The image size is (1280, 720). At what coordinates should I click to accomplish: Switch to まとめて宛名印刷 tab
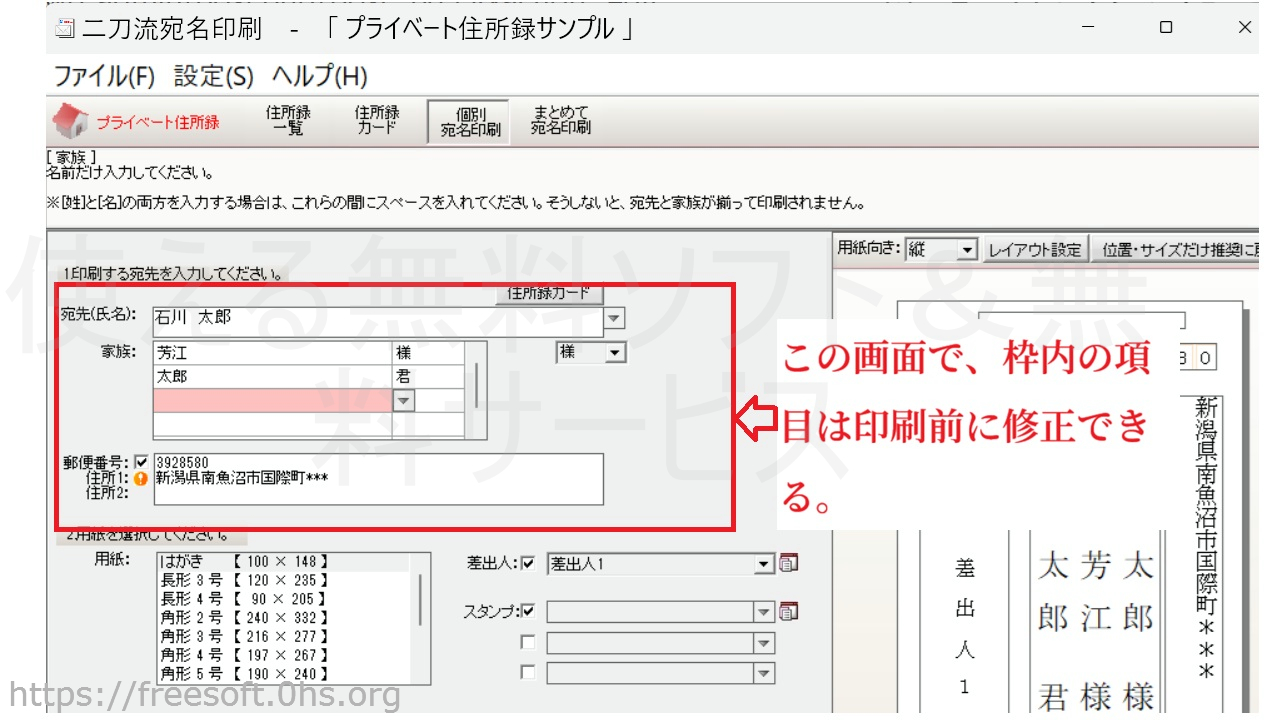560,120
